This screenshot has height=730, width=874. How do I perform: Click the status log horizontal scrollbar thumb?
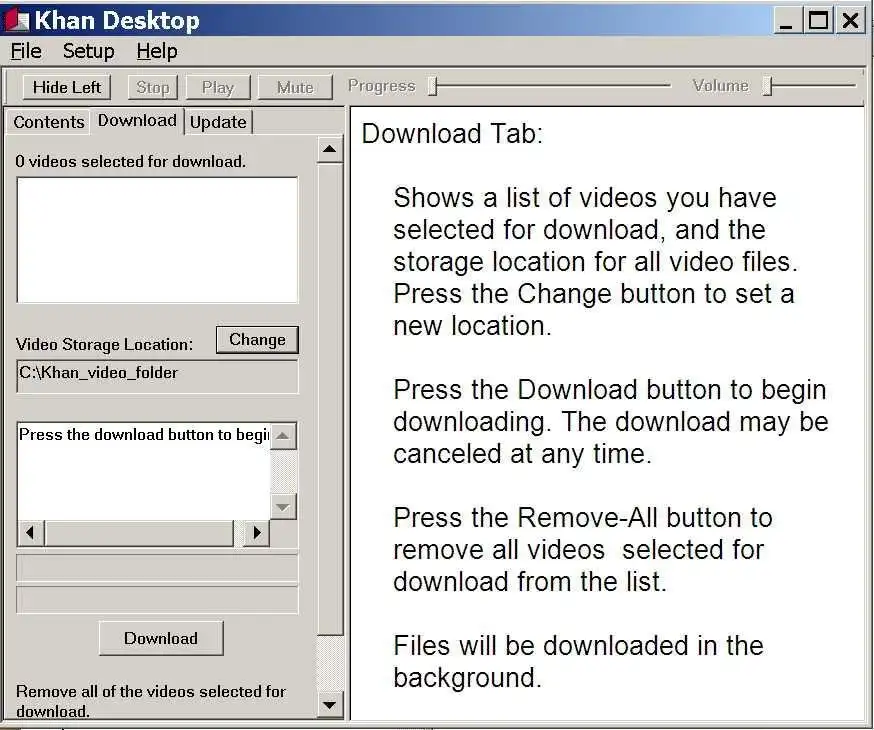pos(139,533)
